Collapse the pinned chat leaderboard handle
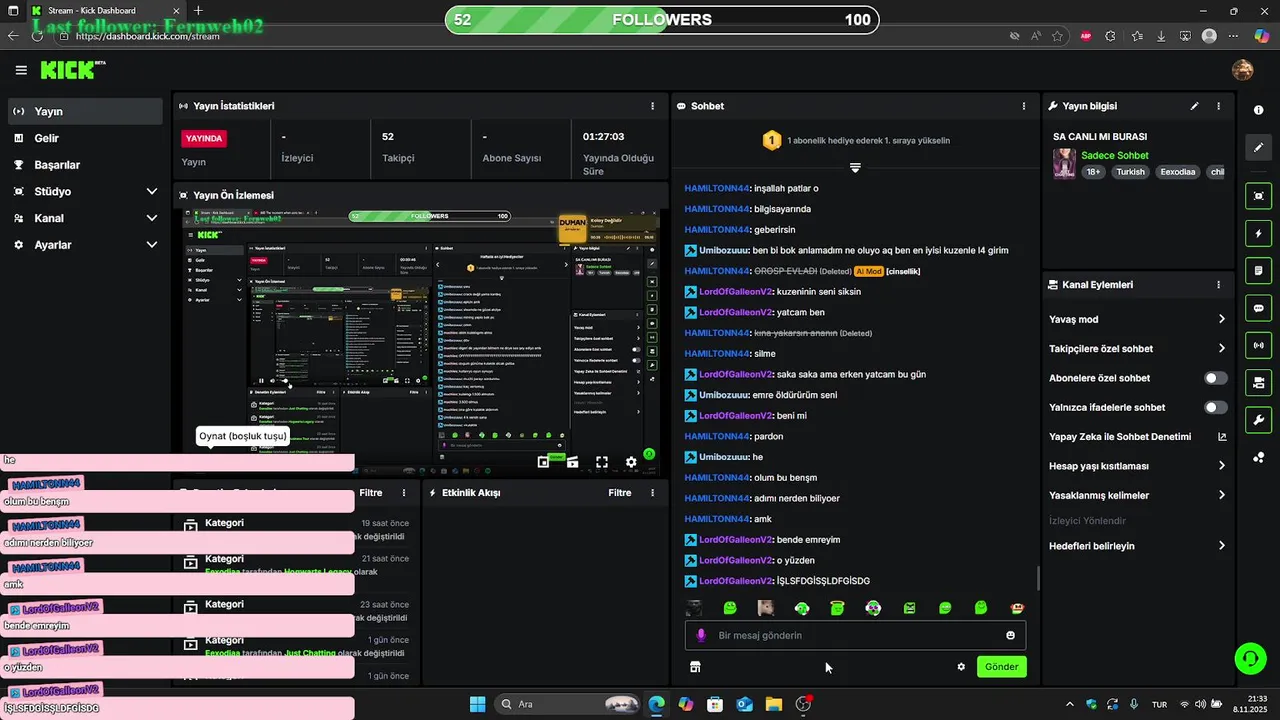This screenshot has width=1280, height=720. 855,167
